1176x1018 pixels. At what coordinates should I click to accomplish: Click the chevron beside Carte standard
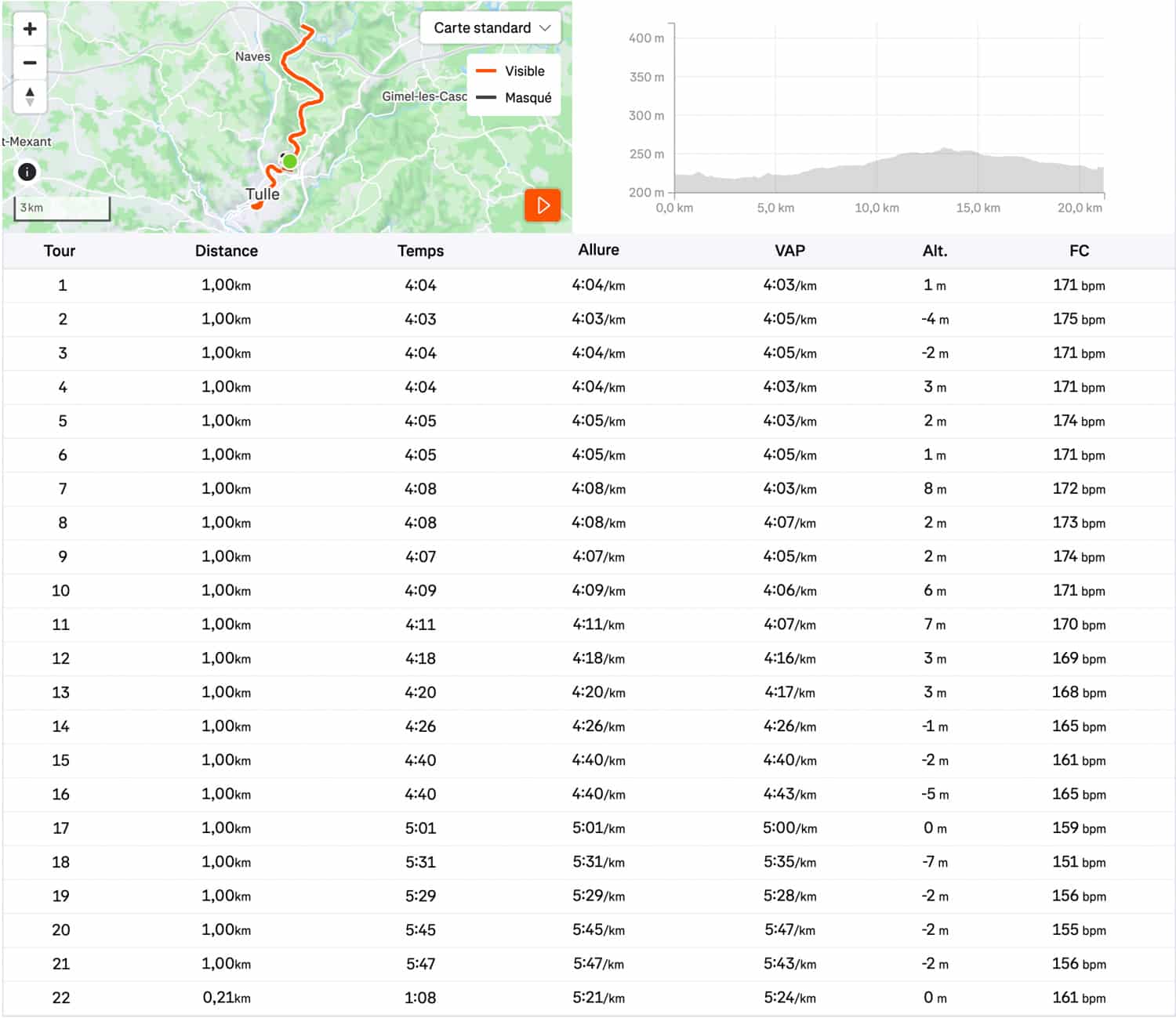pyautogui.click(x=546, y=28)
